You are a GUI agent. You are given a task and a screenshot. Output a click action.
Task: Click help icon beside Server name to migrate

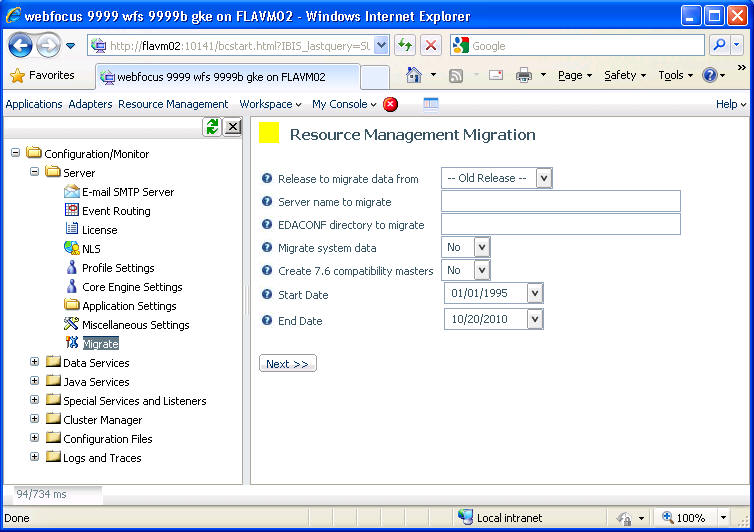[267, 202]
